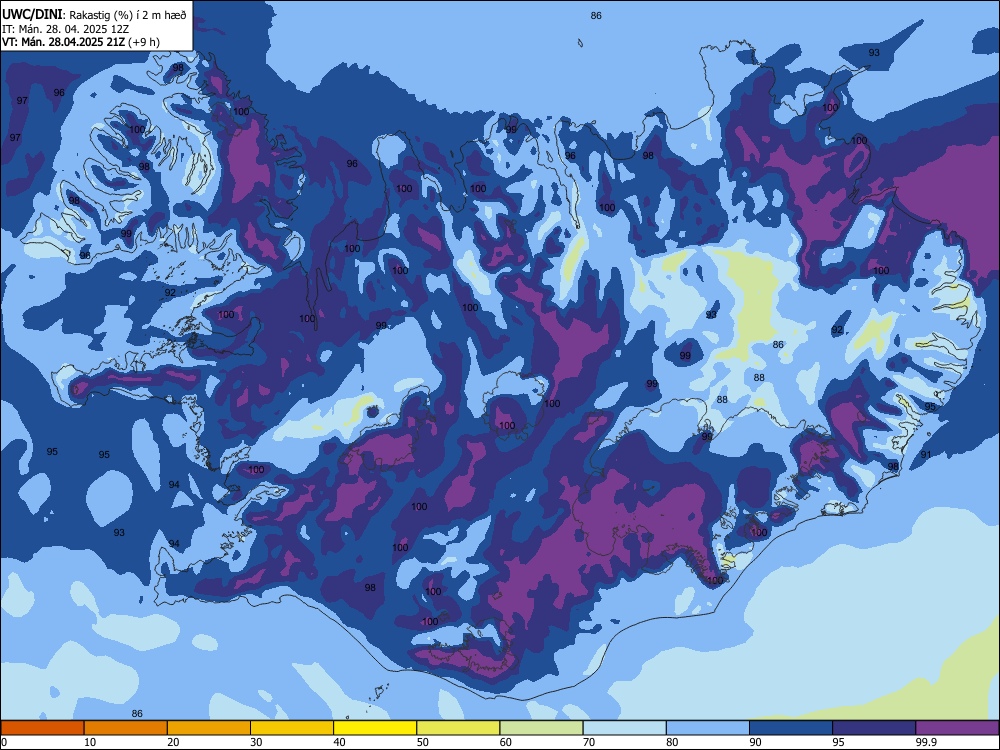Click the 'Rakastig (%) í 2 m hæð' label
The height and width of the screenshot is (750, 1000).
128,15
